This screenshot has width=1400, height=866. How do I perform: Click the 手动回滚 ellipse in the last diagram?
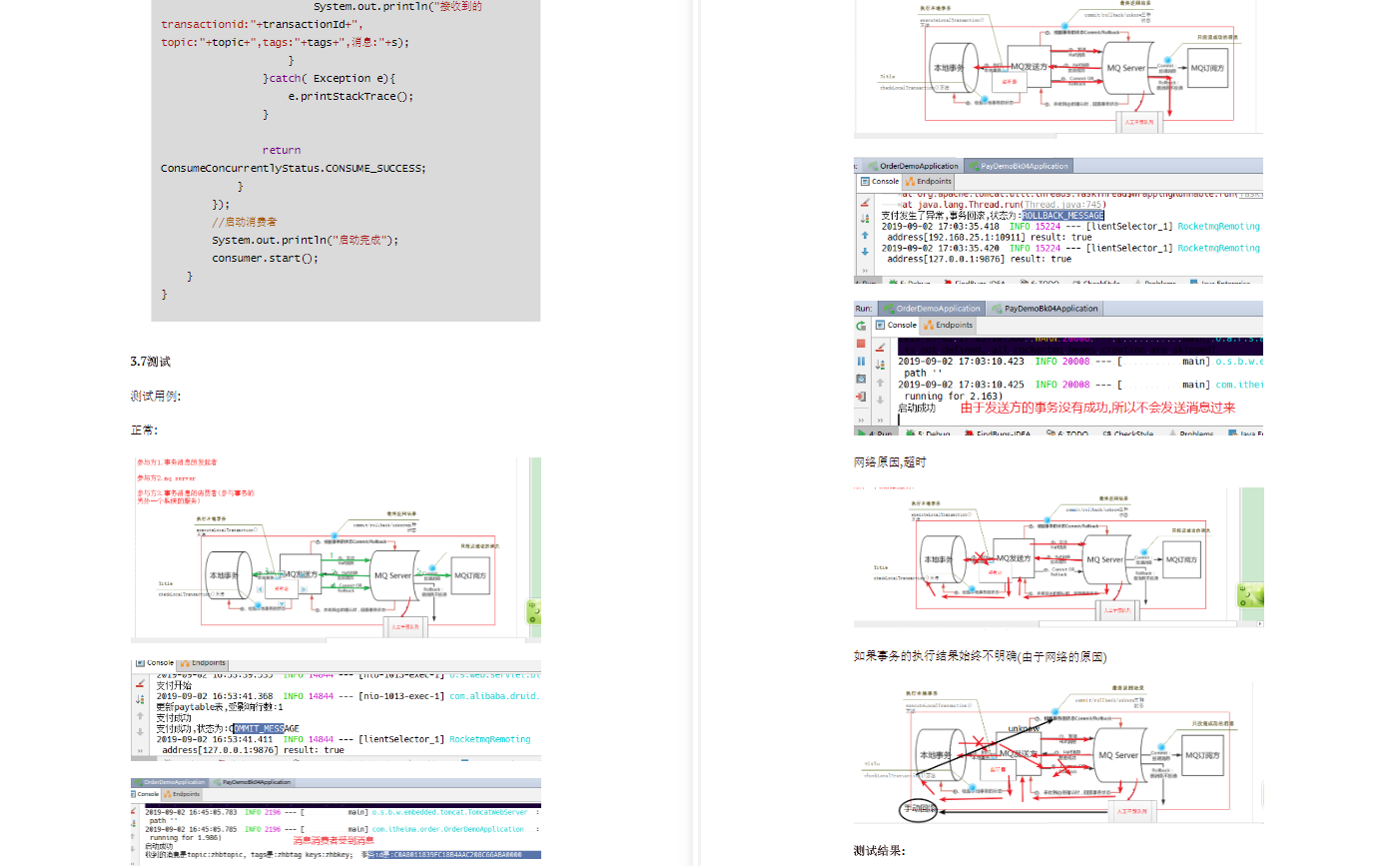(x=919, y=808)
